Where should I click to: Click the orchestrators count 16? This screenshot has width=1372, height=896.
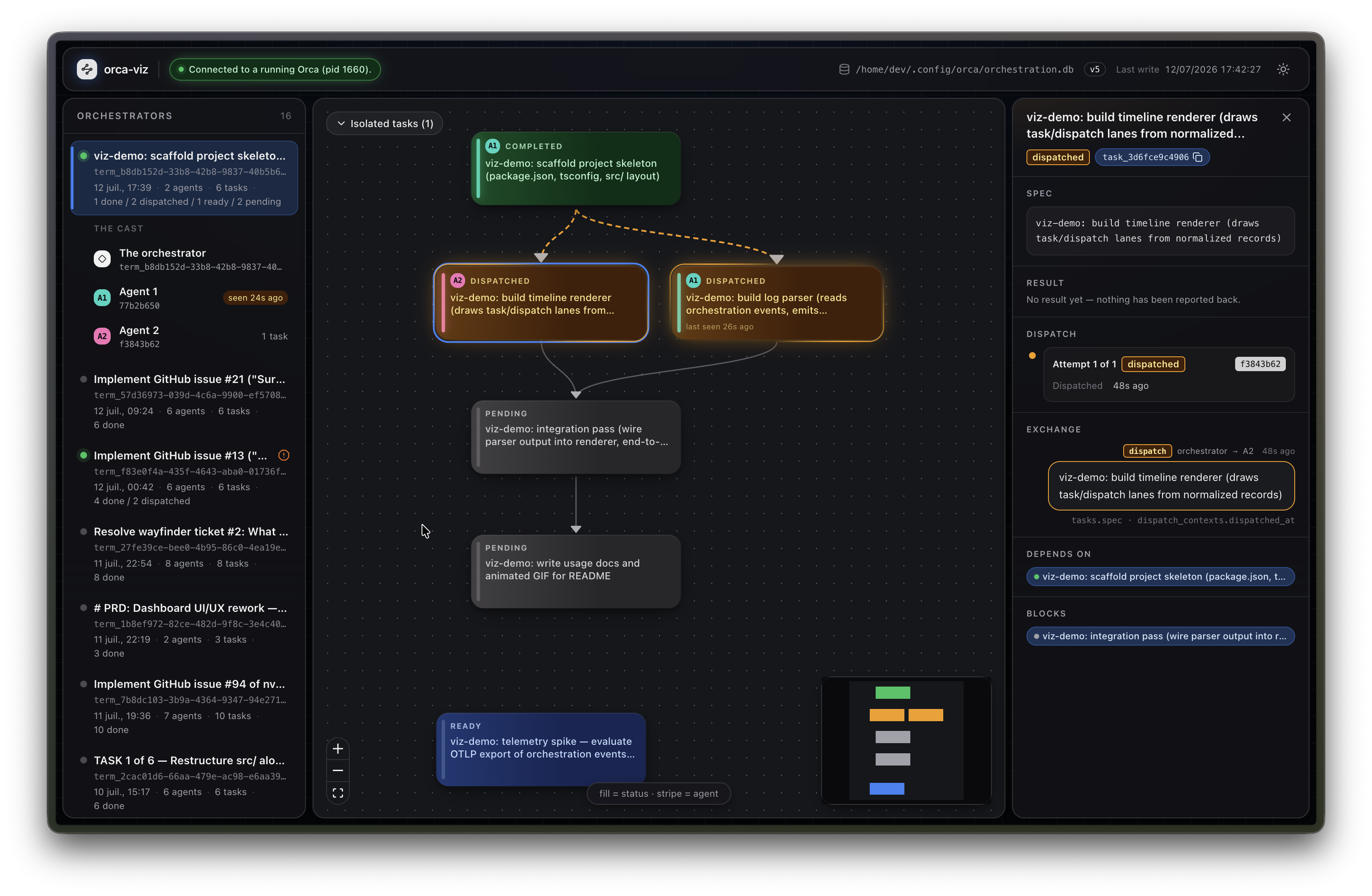tap(286, 116)
